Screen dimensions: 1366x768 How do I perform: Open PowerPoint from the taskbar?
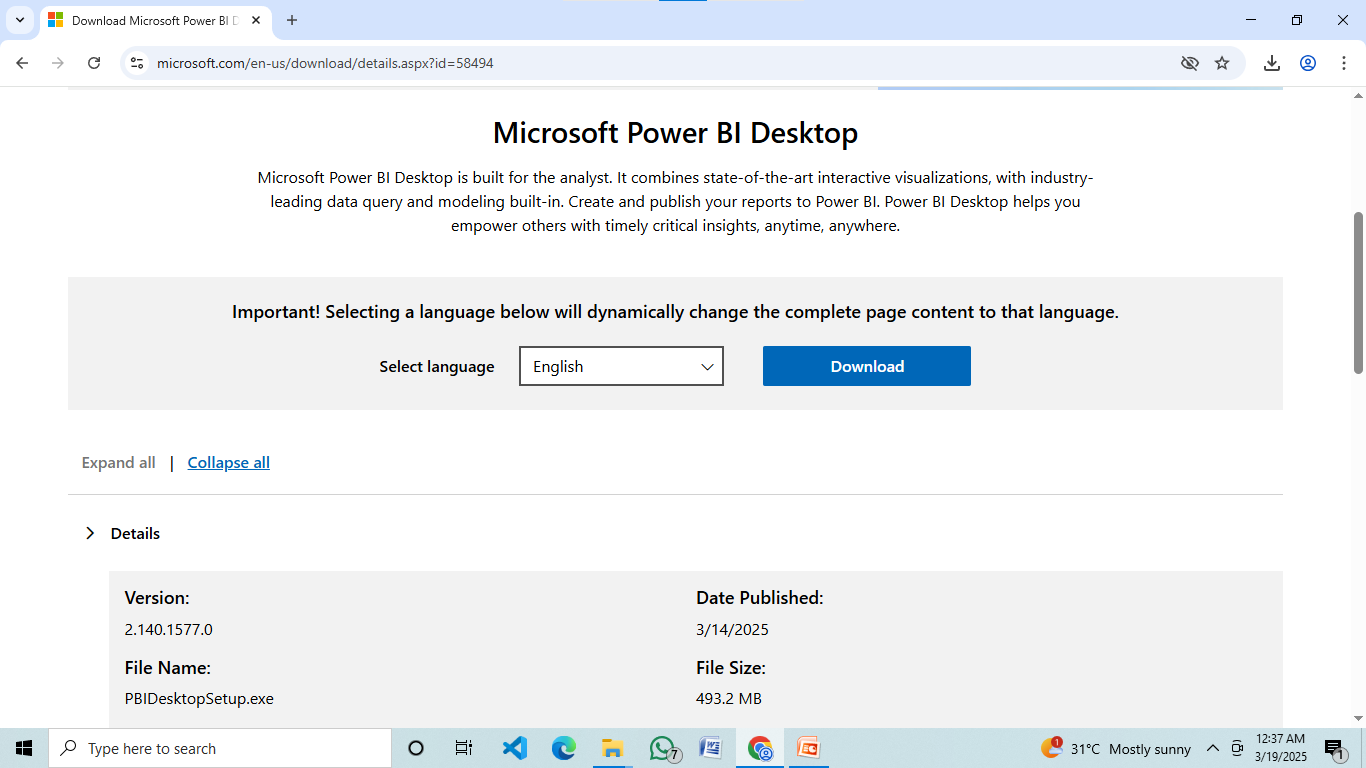pyautogui.click(x=808, y=748)
